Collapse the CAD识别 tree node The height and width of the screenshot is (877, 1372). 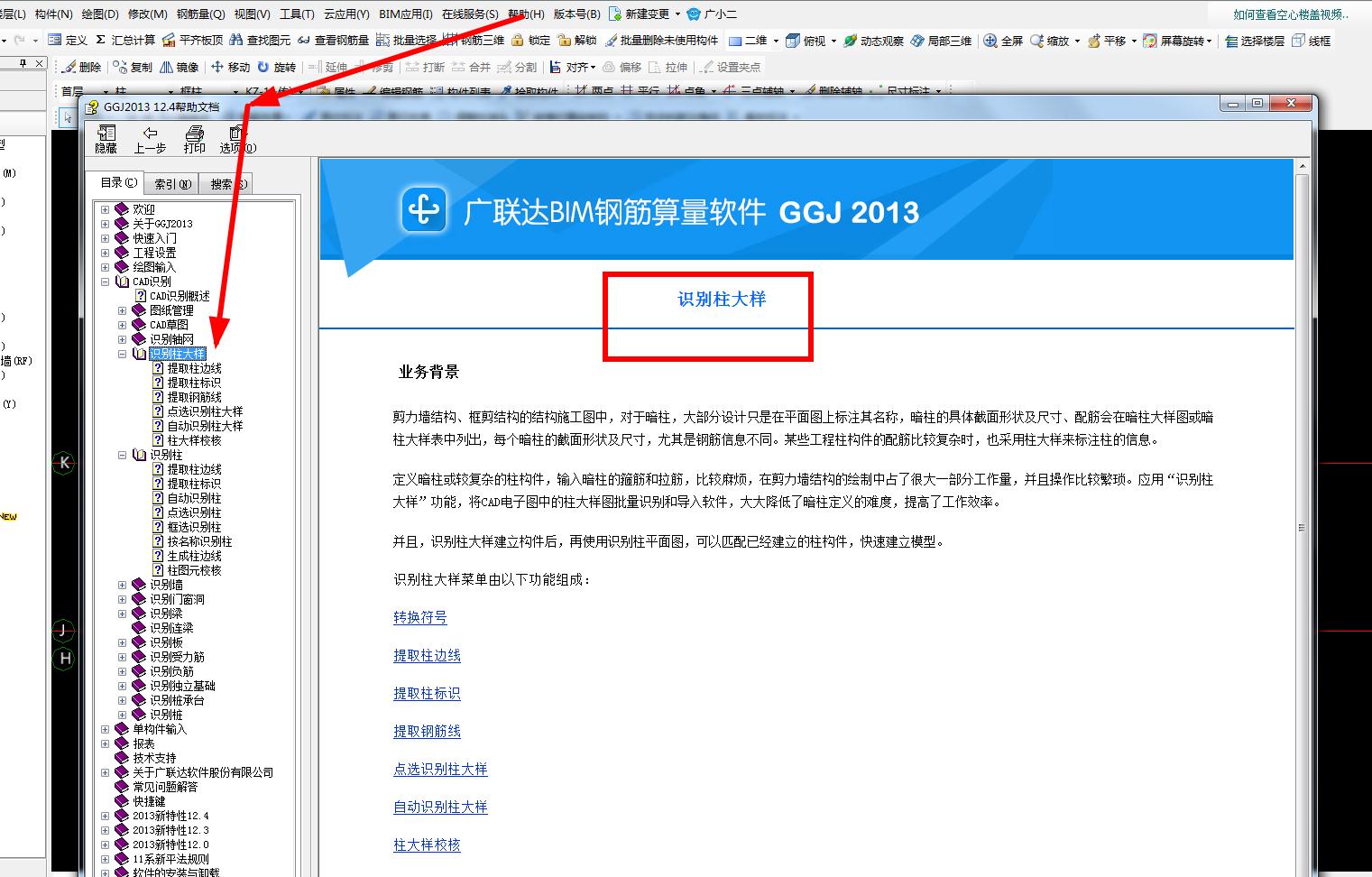click(106, 282)
